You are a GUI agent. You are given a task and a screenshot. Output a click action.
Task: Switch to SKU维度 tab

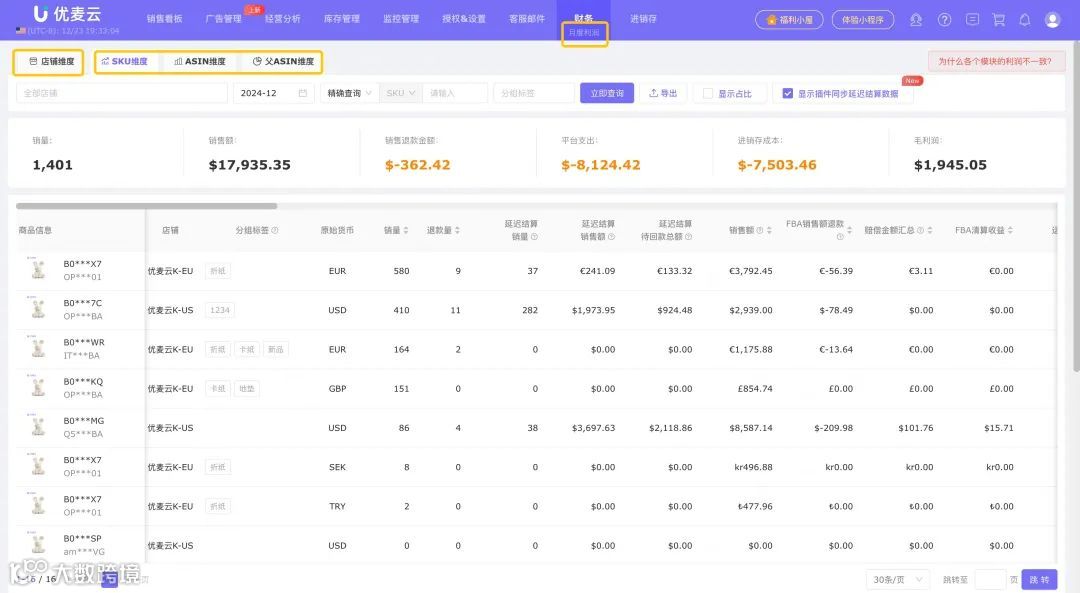(x=125, y=61)
